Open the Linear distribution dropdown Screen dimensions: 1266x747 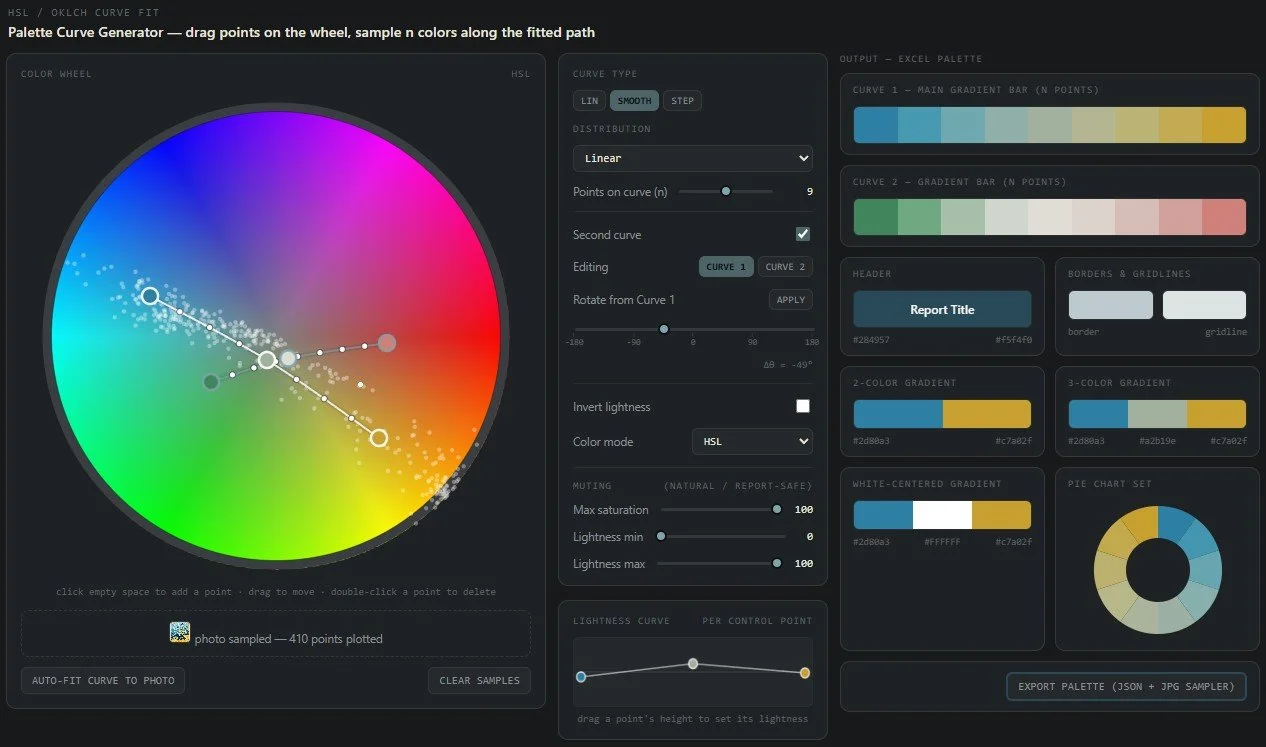tap(693, 158)
